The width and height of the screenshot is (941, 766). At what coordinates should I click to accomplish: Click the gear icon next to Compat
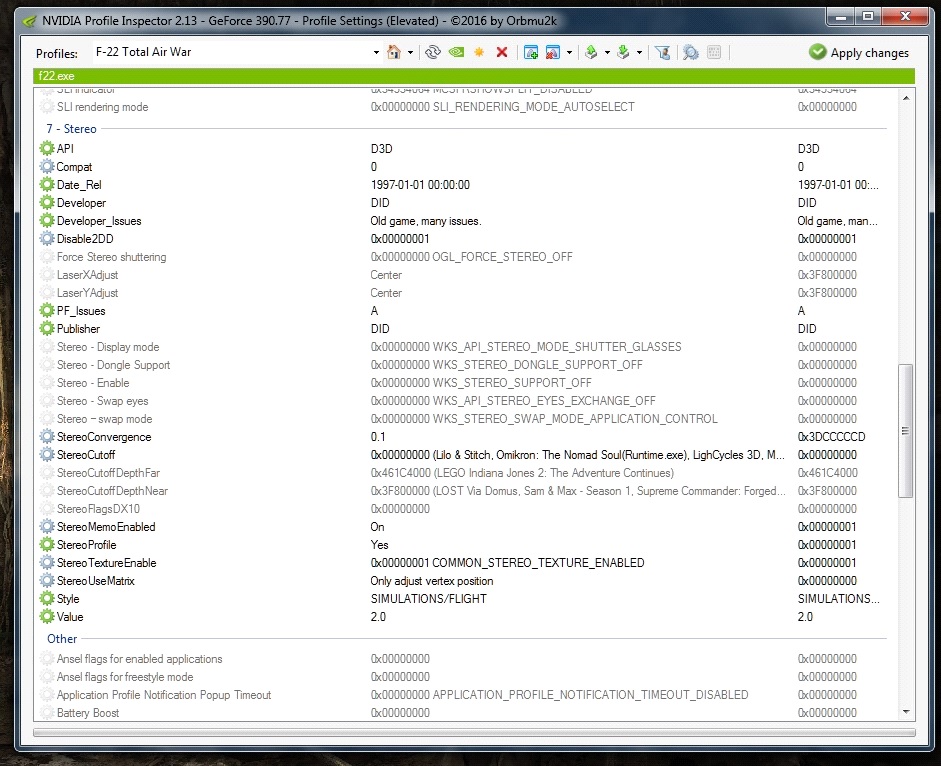coord(47,166)
